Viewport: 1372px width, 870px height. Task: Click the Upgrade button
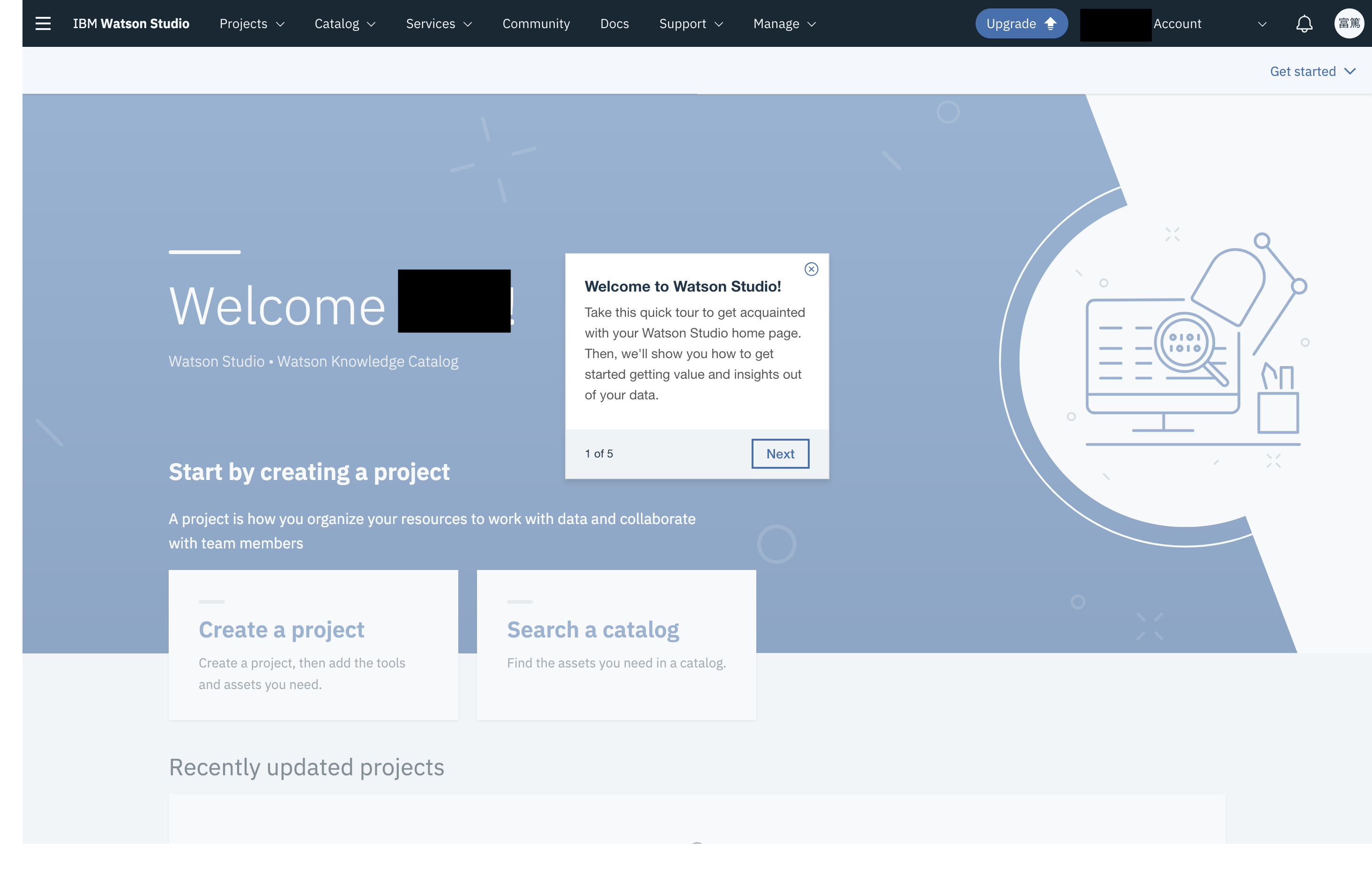(x=1021, y=23)
